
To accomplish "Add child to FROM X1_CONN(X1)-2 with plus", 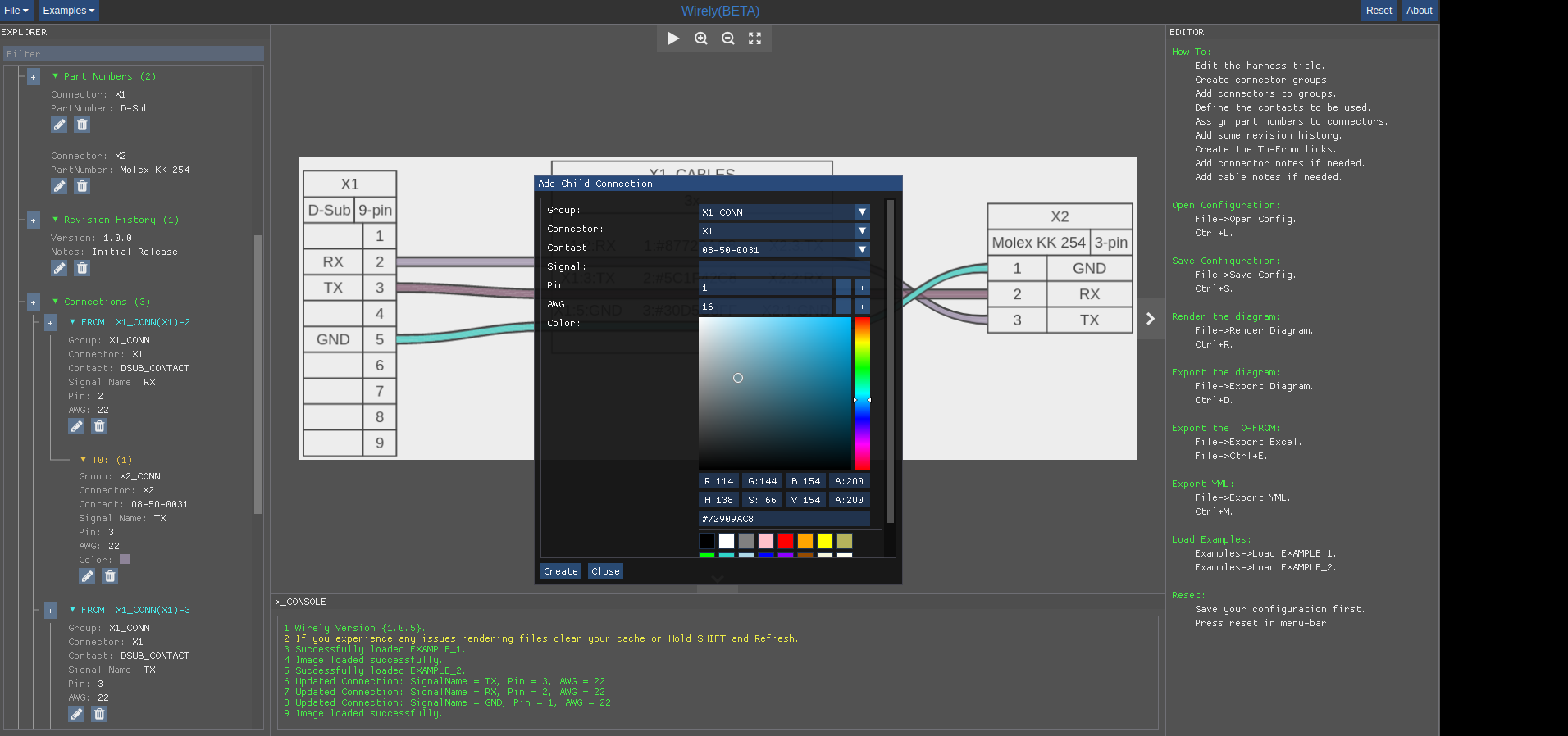I will pos(51,323).
